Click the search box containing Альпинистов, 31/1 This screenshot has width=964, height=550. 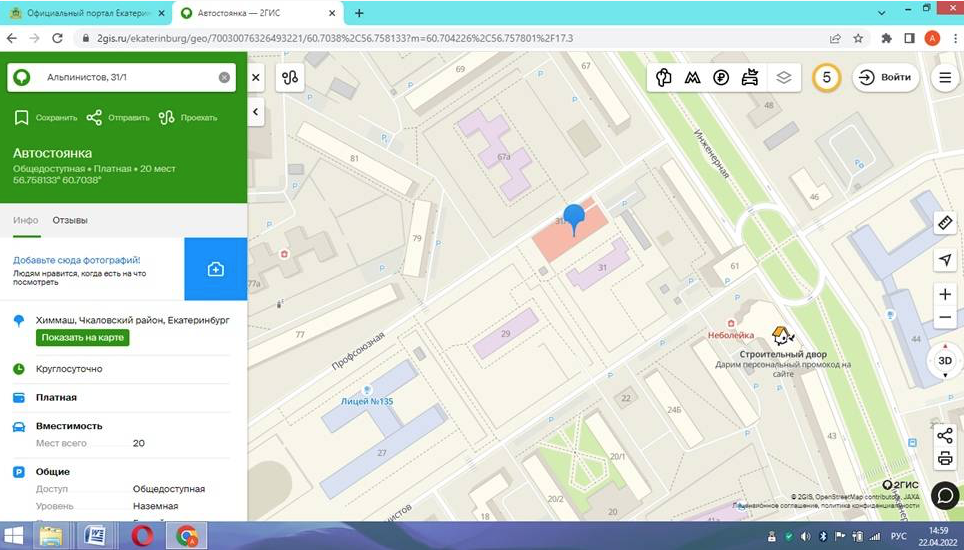[122, 77]
